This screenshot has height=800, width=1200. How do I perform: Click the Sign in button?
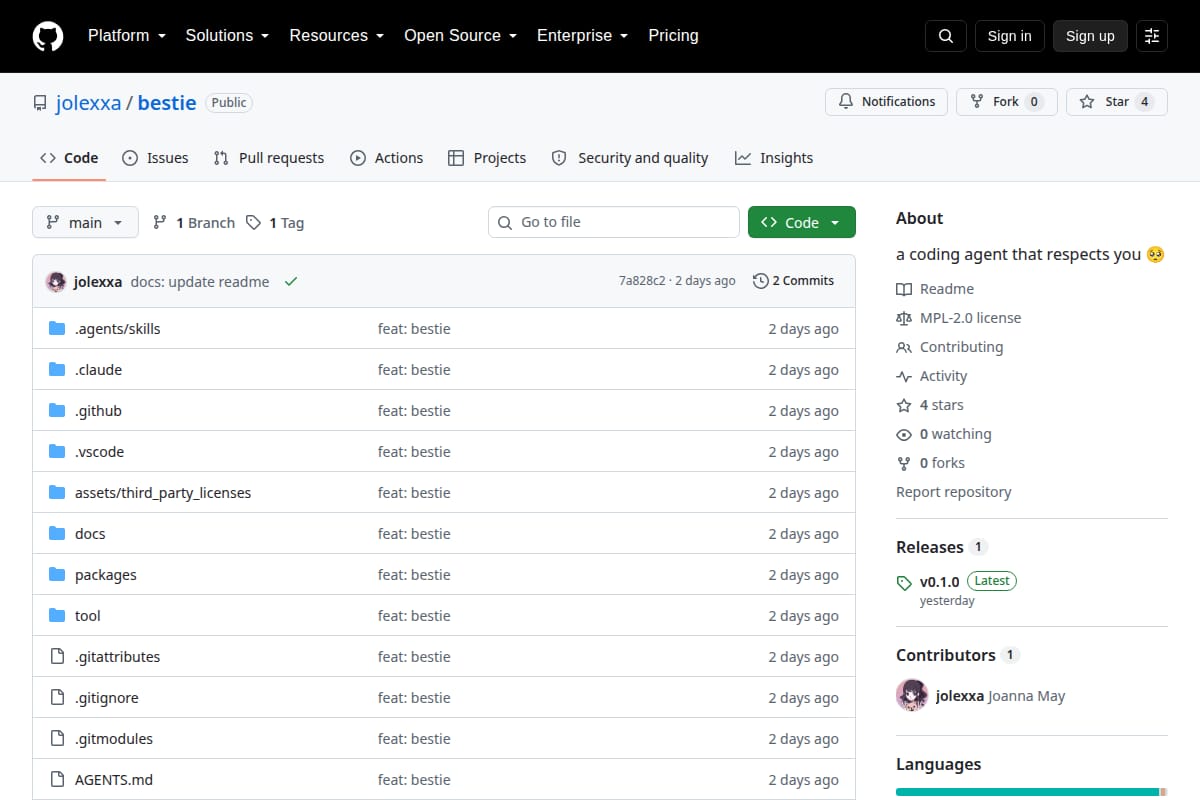[x=1009, y=36]
